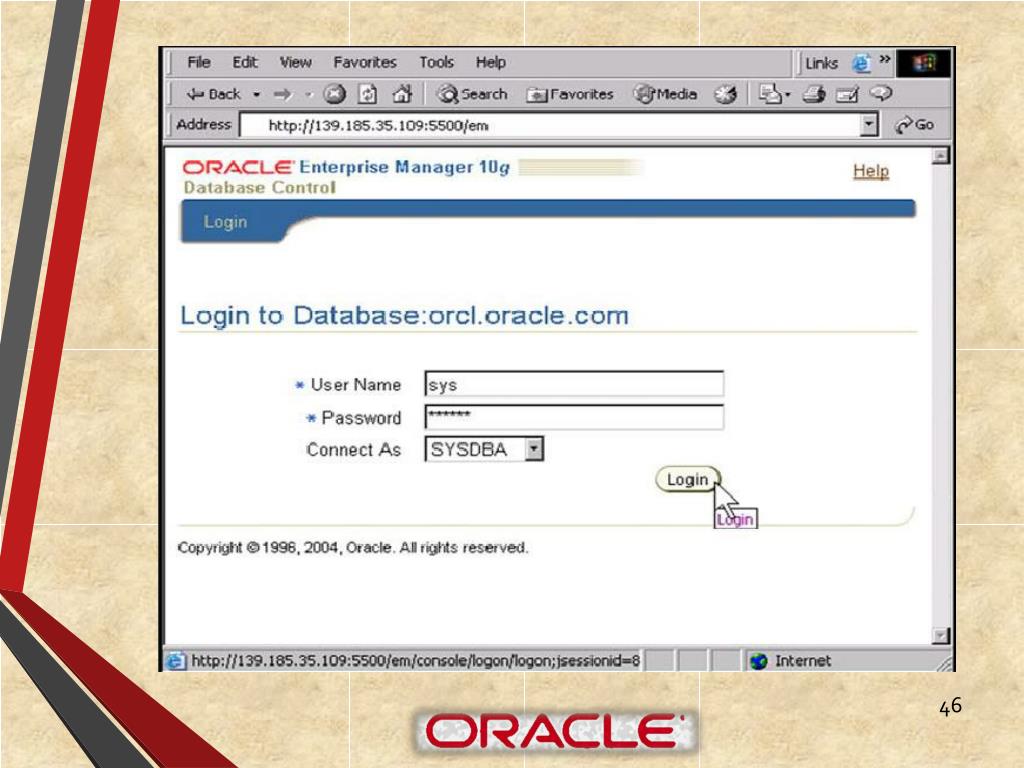The height and width of the screenshot is (768, 1024).
Task: Click the address bar URL field
Action: (551, 125)
